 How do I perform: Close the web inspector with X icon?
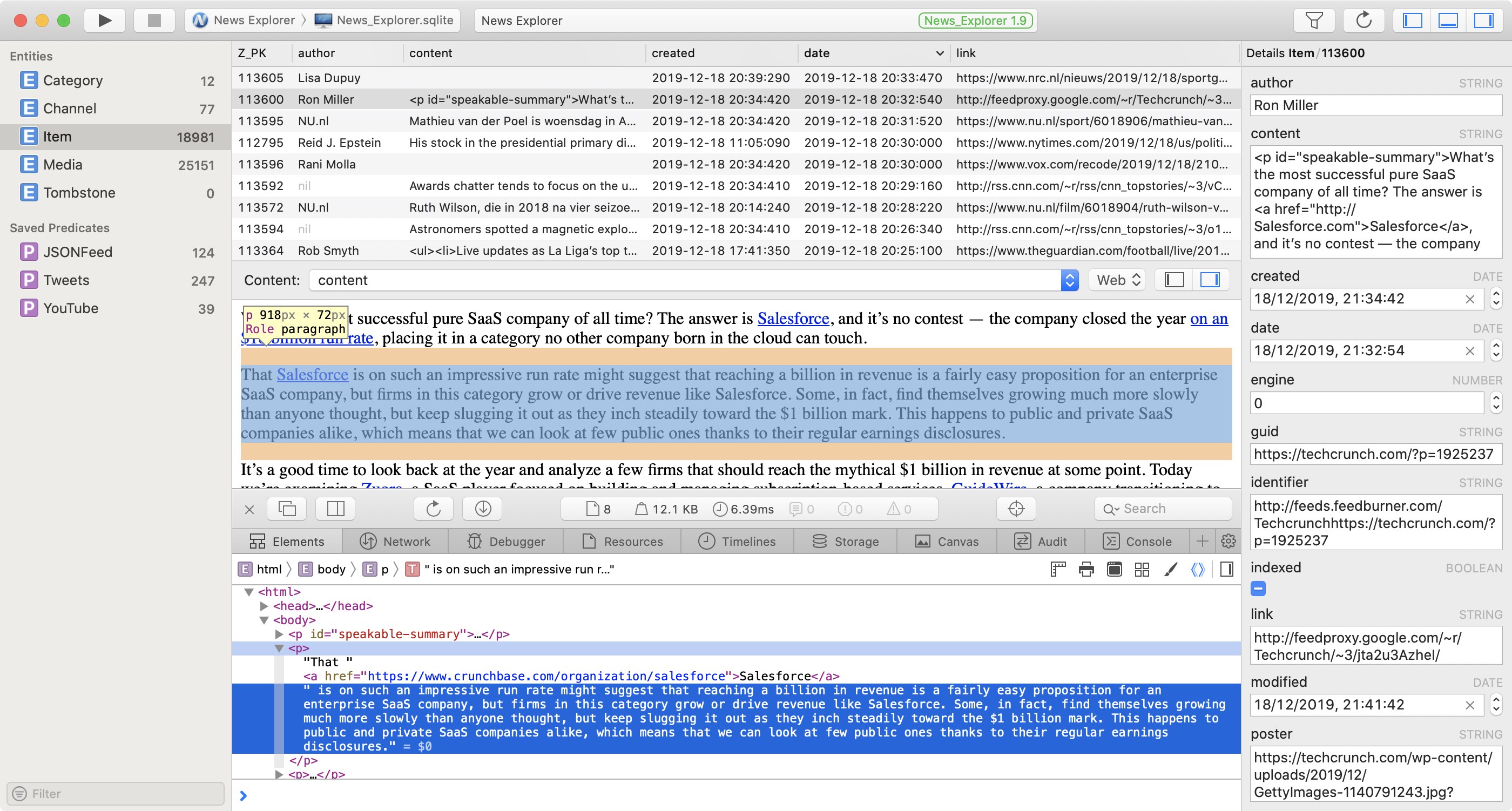249,509
